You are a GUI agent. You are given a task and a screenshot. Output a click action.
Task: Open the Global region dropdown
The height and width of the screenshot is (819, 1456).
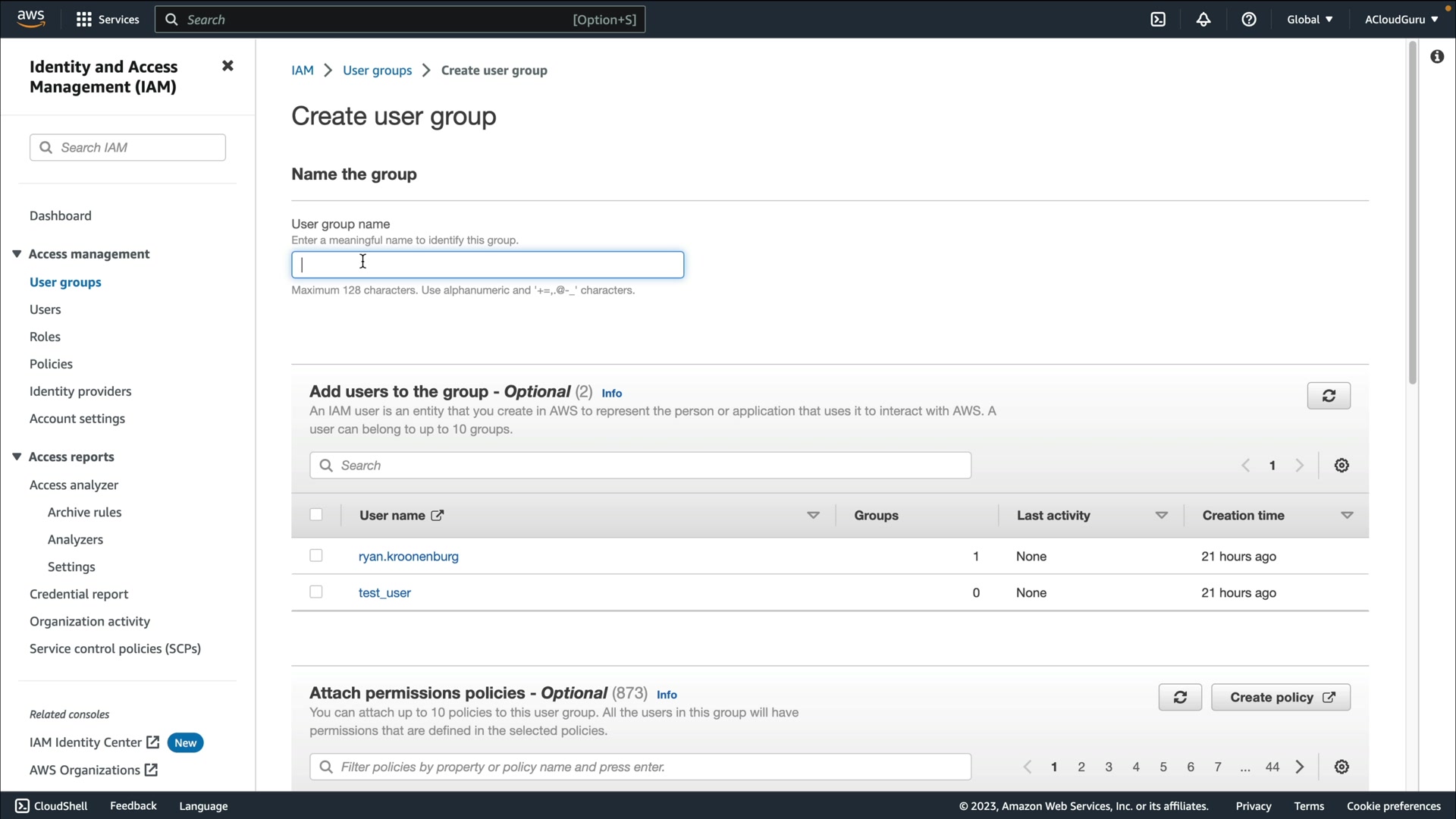click(x=1310, y=20)
